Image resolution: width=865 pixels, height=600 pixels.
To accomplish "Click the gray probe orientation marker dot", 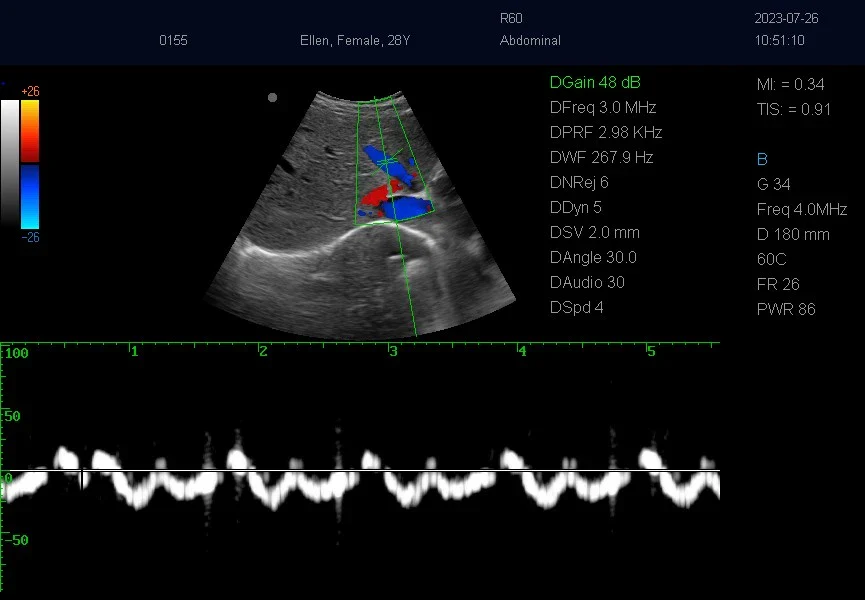I will click(x=272, y=98).
